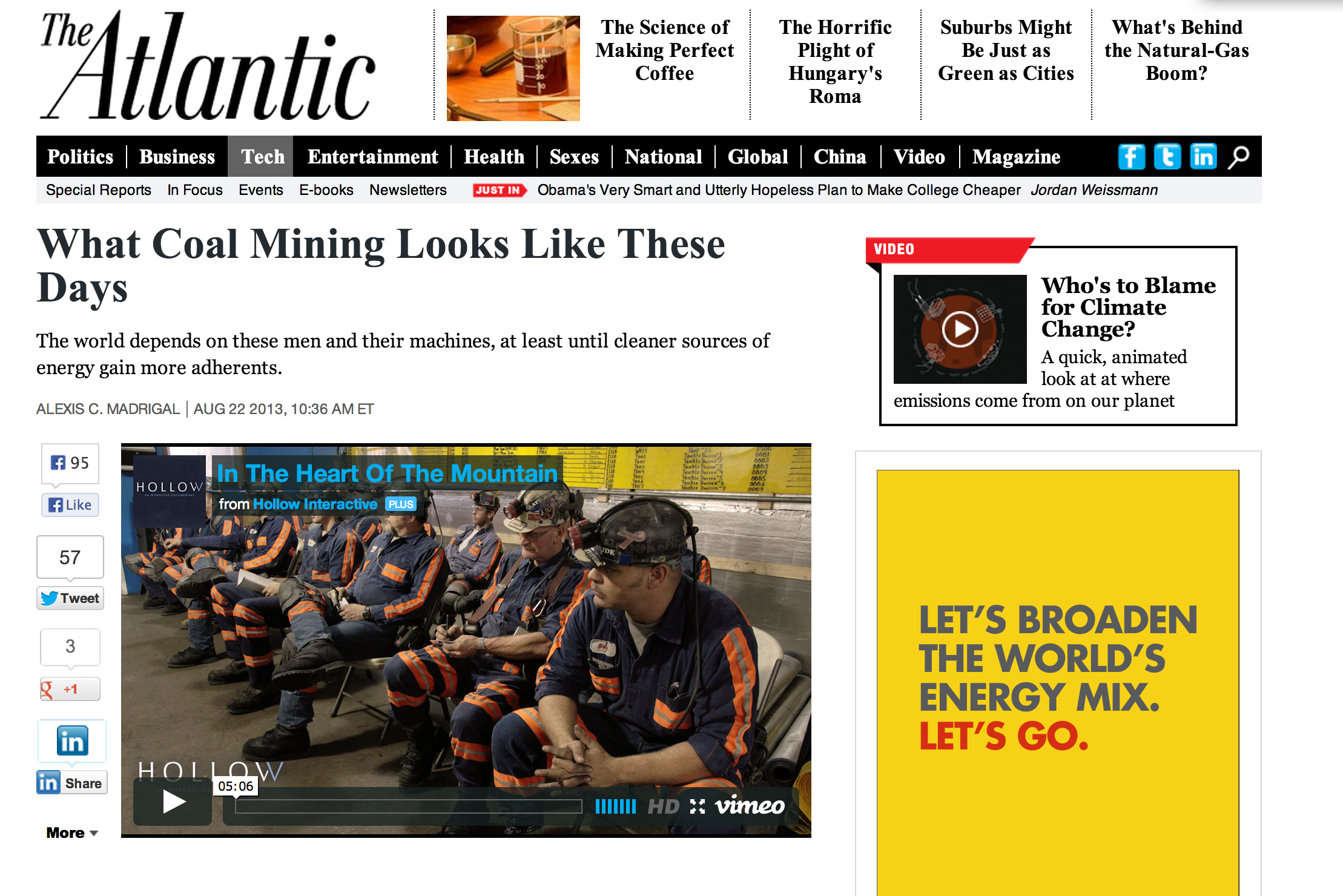Adjust the Vimeo volume bars

coord(615,806)
